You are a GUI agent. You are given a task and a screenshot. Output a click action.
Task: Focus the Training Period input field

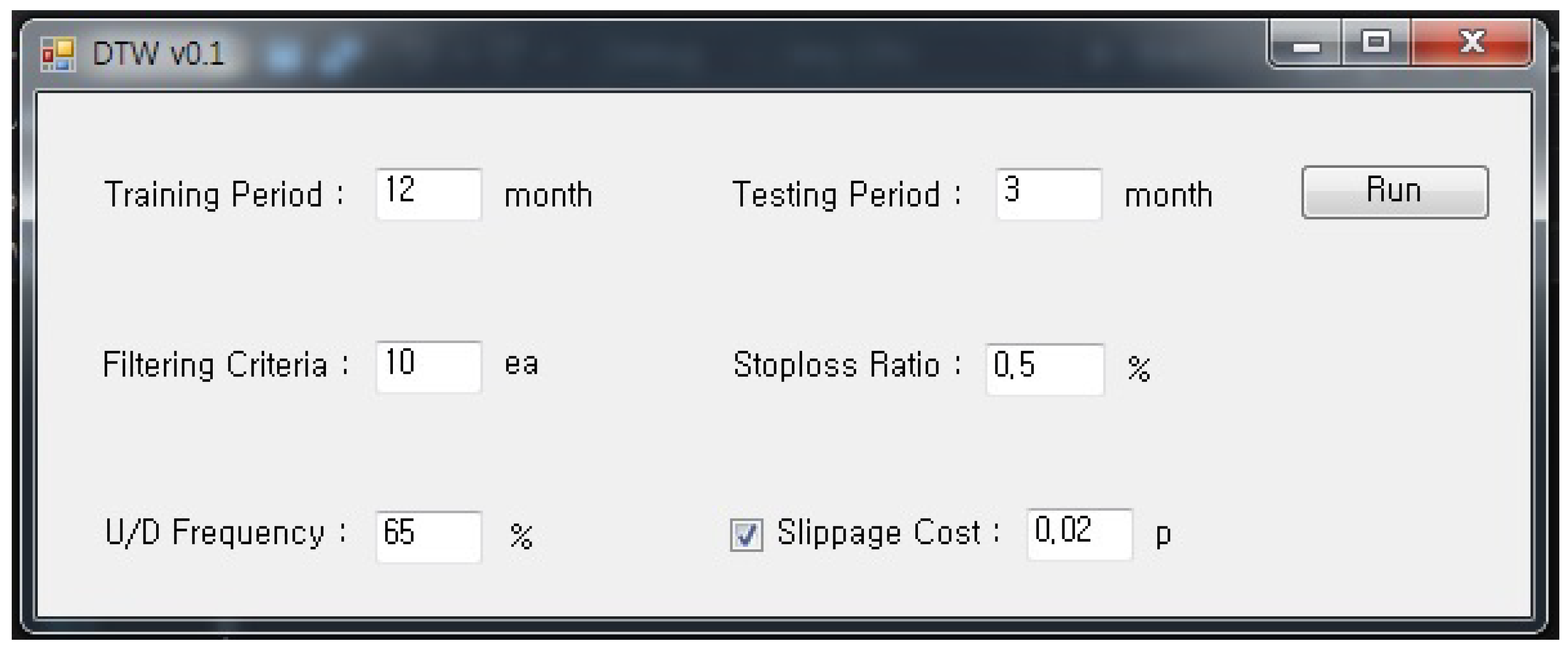(x=429, y=194)
